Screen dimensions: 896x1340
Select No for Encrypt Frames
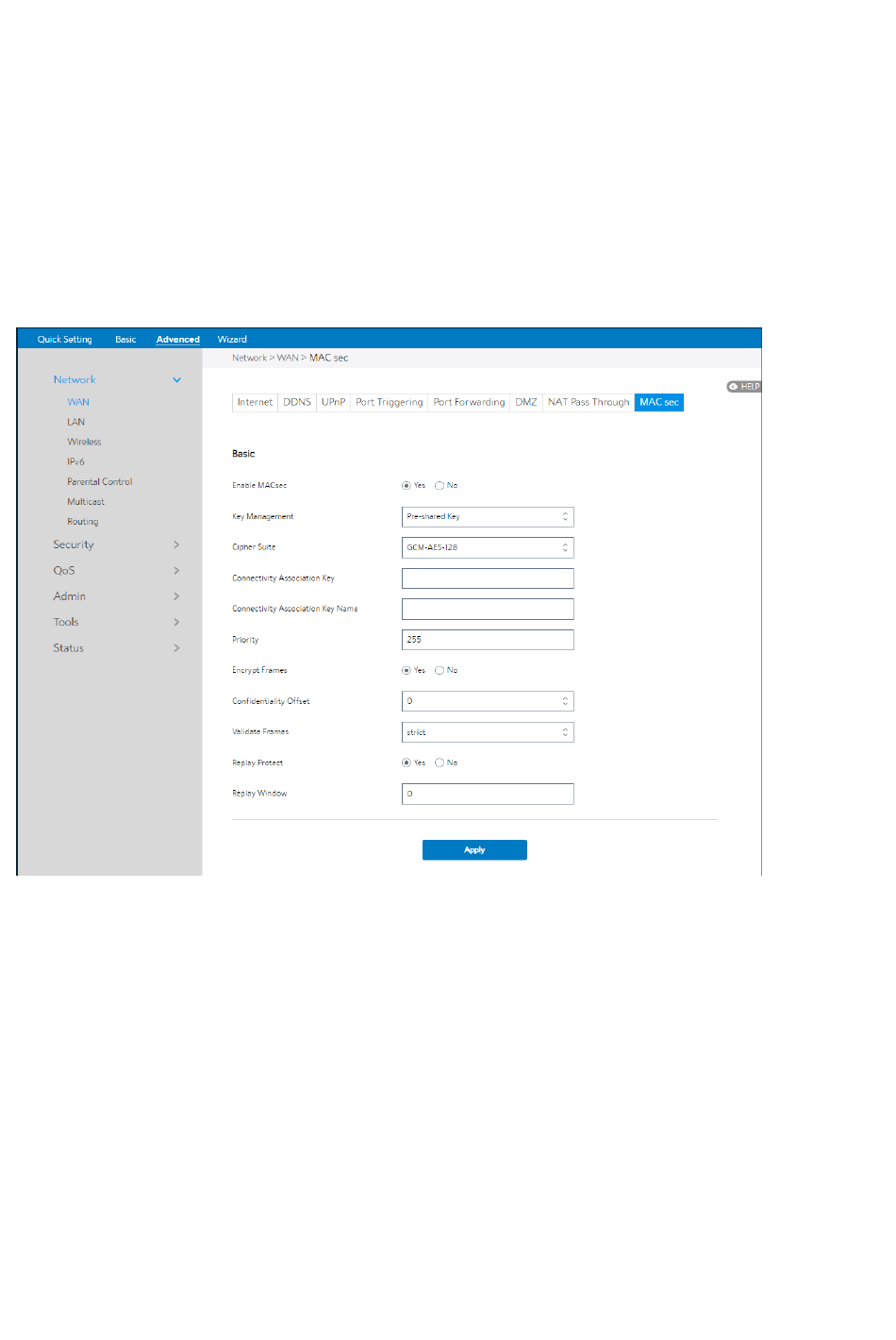pyautogui.click(x=440, y=671)
